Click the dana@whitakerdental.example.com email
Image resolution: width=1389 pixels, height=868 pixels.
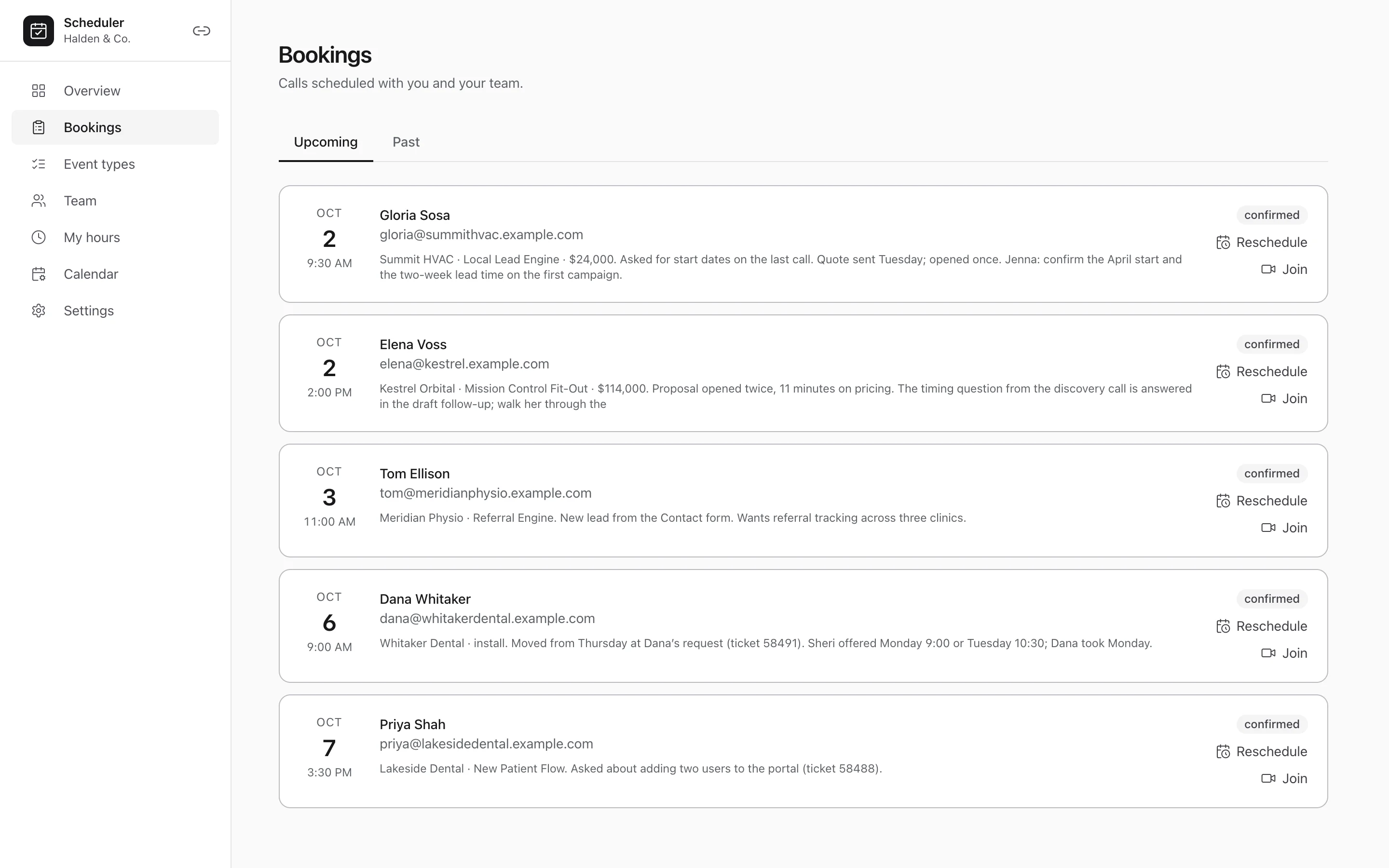487,618
